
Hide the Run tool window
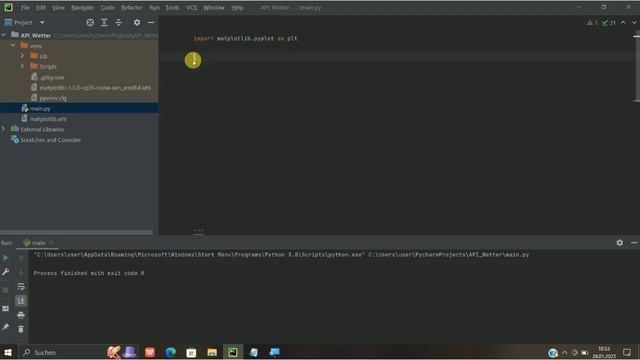(x=634, y=243)
